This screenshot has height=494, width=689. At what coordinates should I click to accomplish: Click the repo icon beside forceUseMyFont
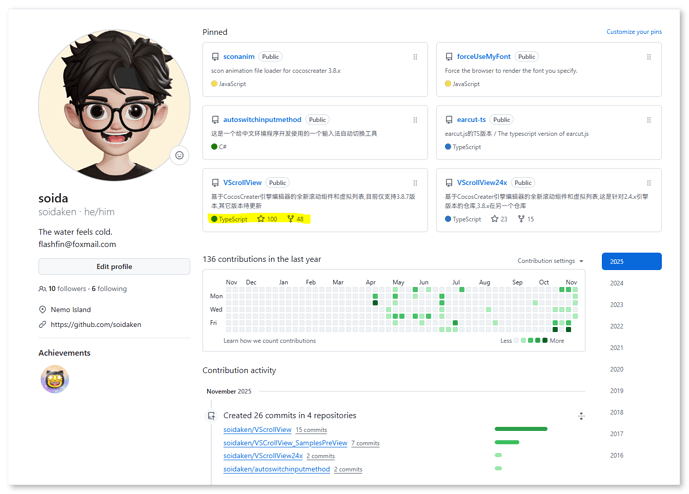click(449, 57)
